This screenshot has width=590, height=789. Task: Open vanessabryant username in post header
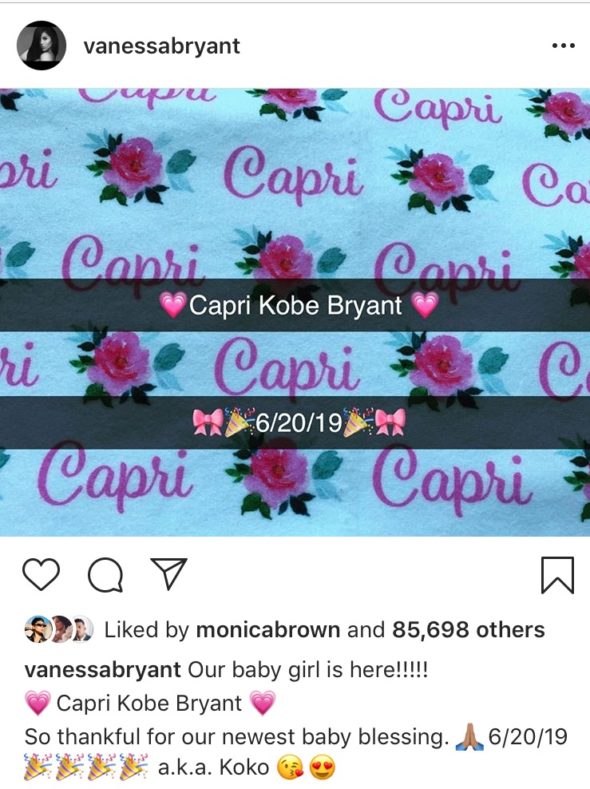pos(162,46)
